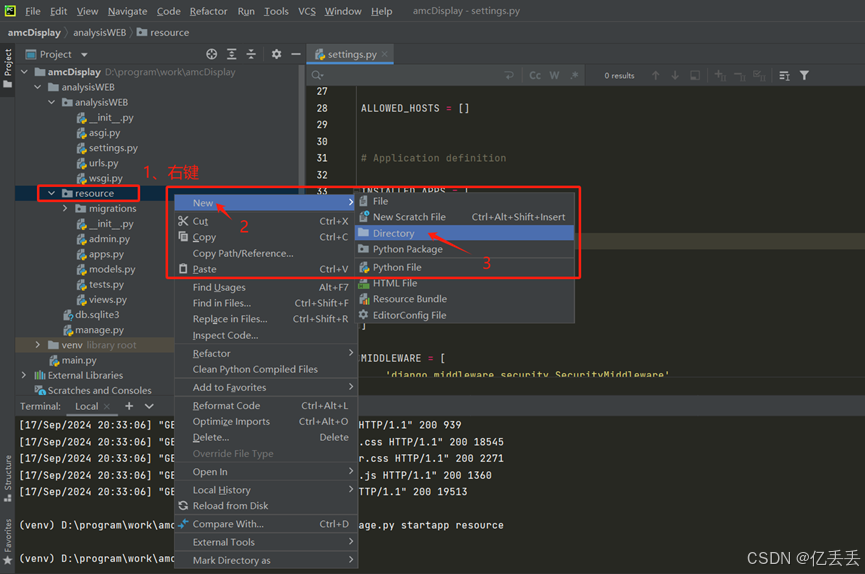Collapse the inner analysisWEB package
This screenshot has height=574, width=865.
point(51,102)
